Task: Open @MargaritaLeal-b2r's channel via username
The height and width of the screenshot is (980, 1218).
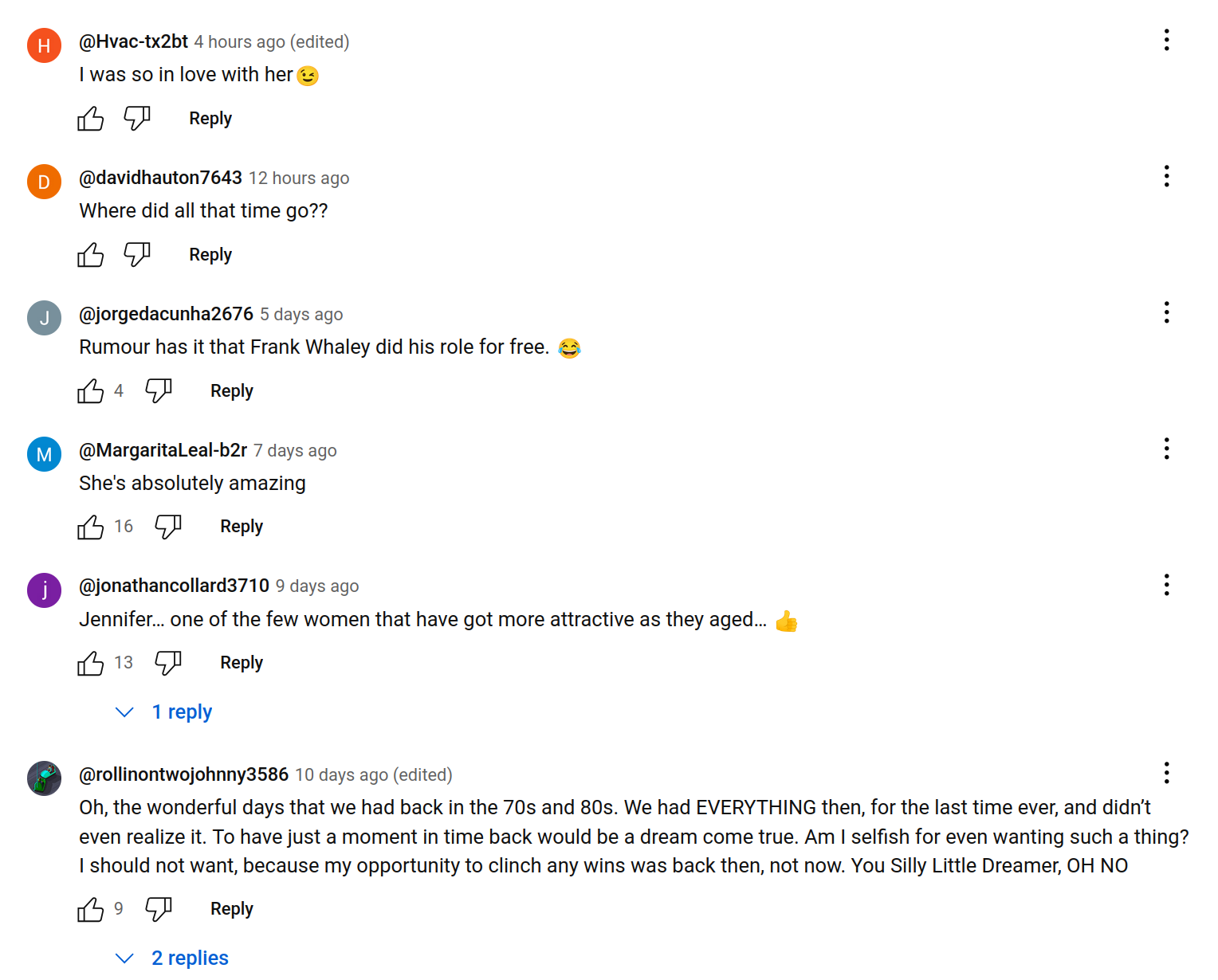Action: pos(163,450)
